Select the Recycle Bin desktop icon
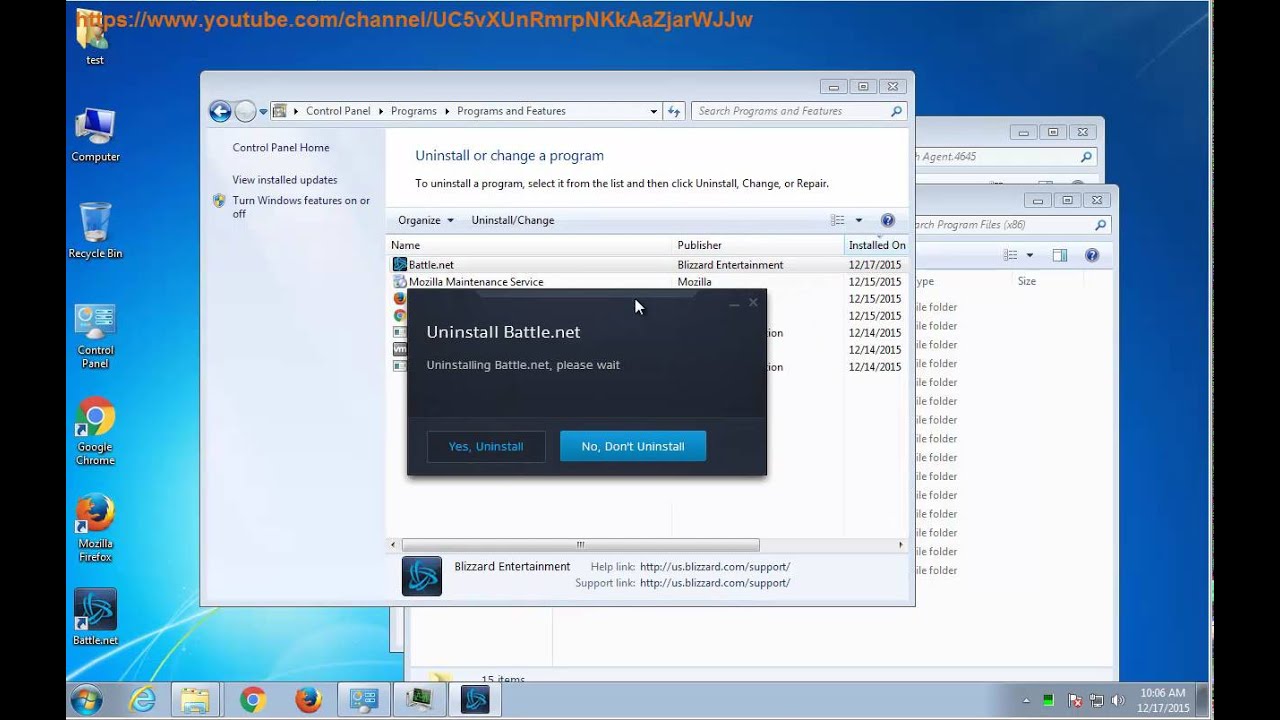 click(95, 231)
